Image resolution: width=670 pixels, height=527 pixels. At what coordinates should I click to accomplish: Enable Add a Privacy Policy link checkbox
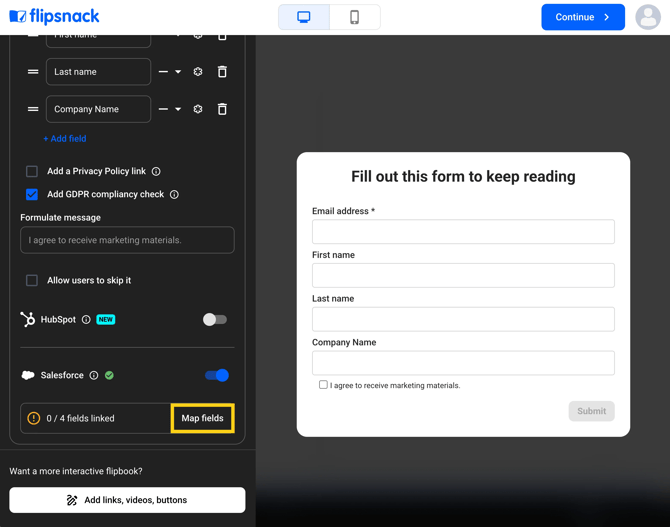coord(32,172)
